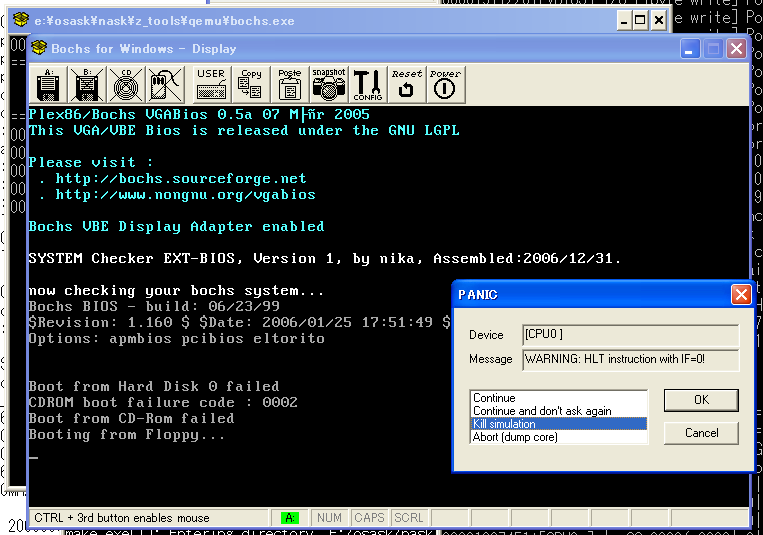Select Continue and don't ask again
This screenshot has height=535, width=763.
click(x=559, y=411)
